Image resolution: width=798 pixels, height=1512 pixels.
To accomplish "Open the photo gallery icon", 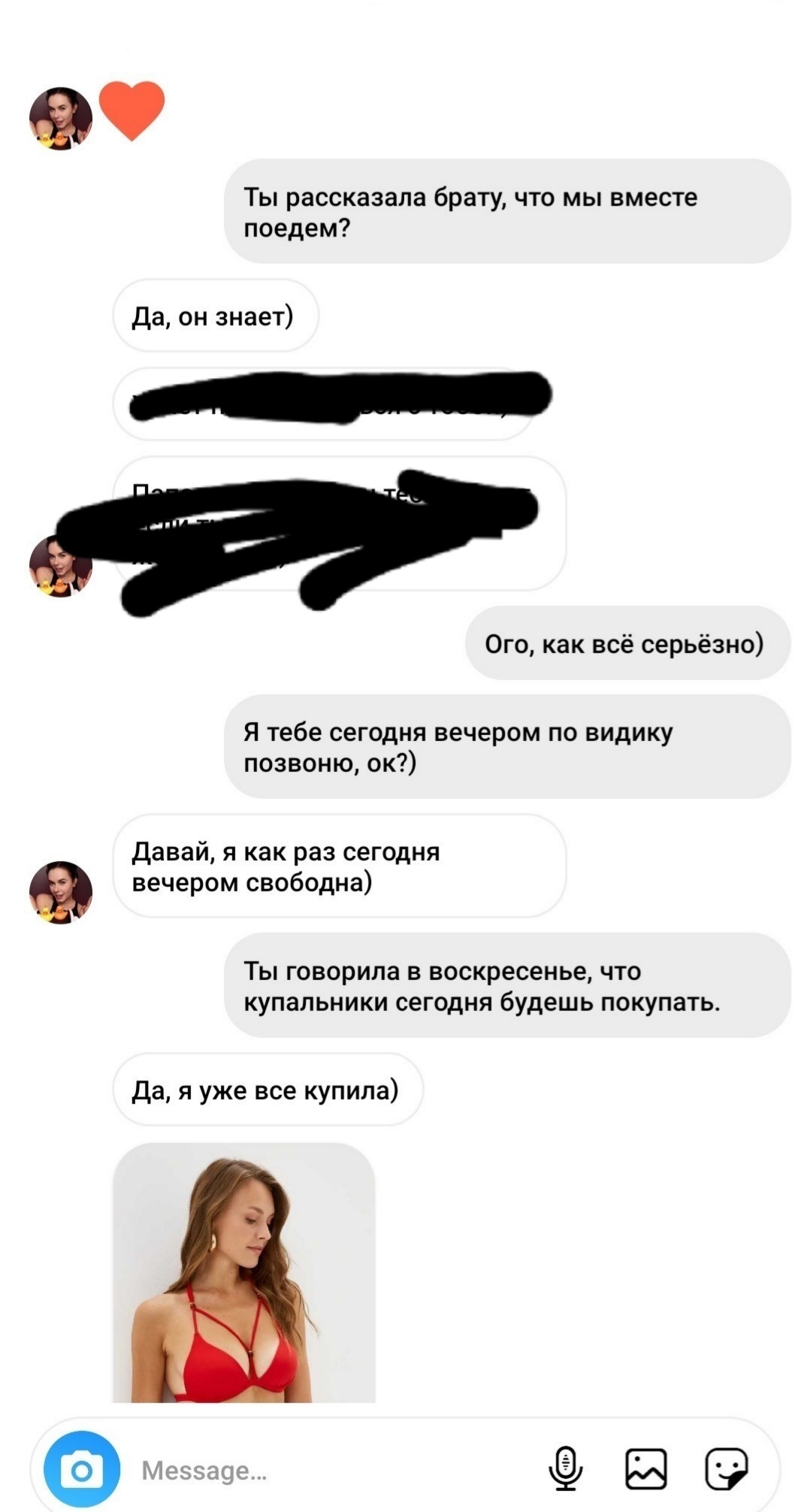I will [646, 1468].
